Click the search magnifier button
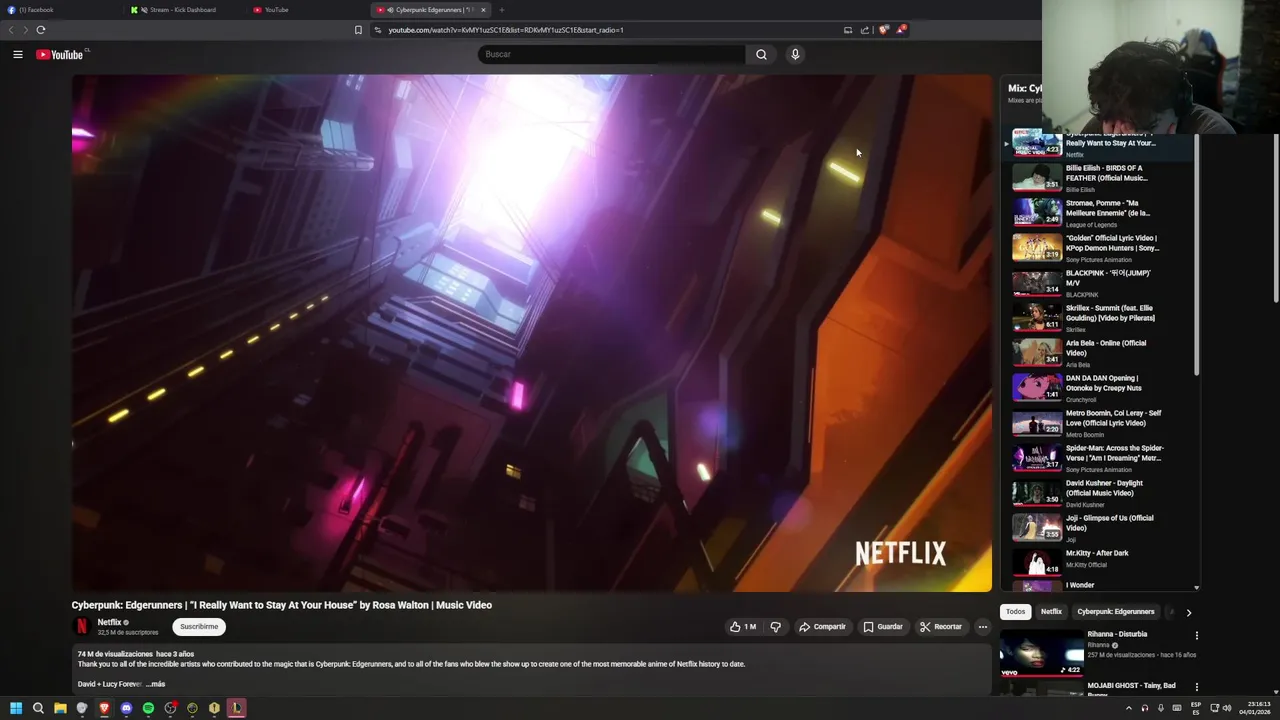 [x=761, y=54]
